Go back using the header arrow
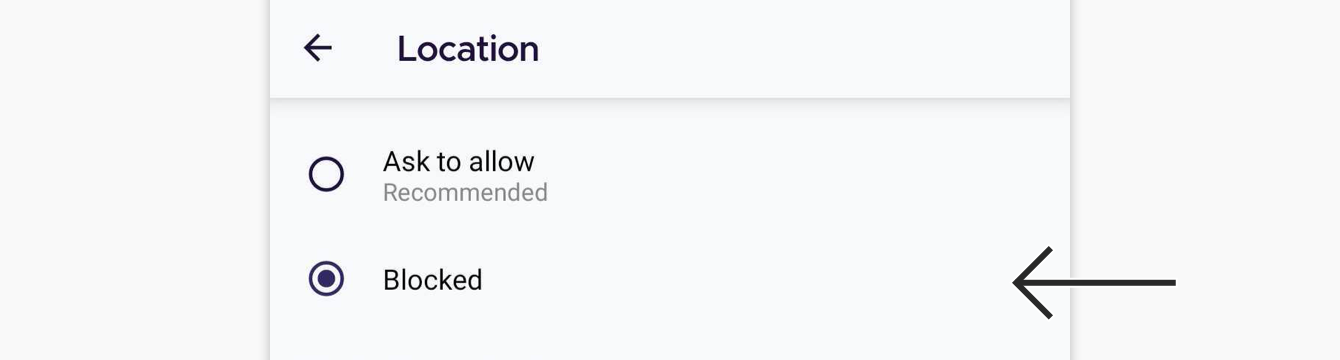The height and width of the screenshot is (360, 1340). (318, 48)
